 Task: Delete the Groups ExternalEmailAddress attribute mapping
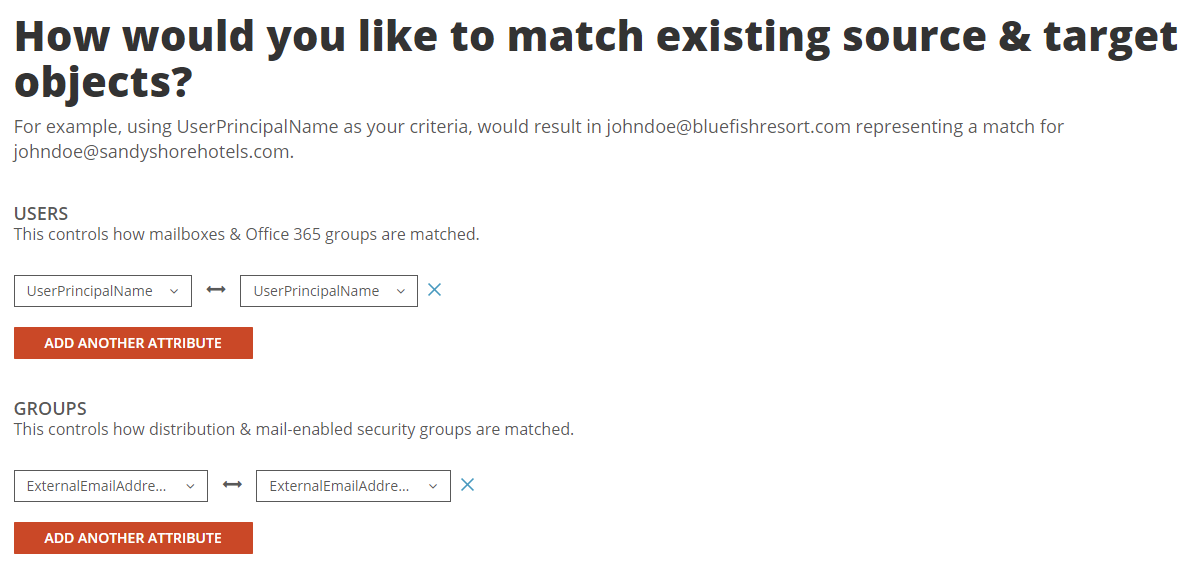point(467,485)
